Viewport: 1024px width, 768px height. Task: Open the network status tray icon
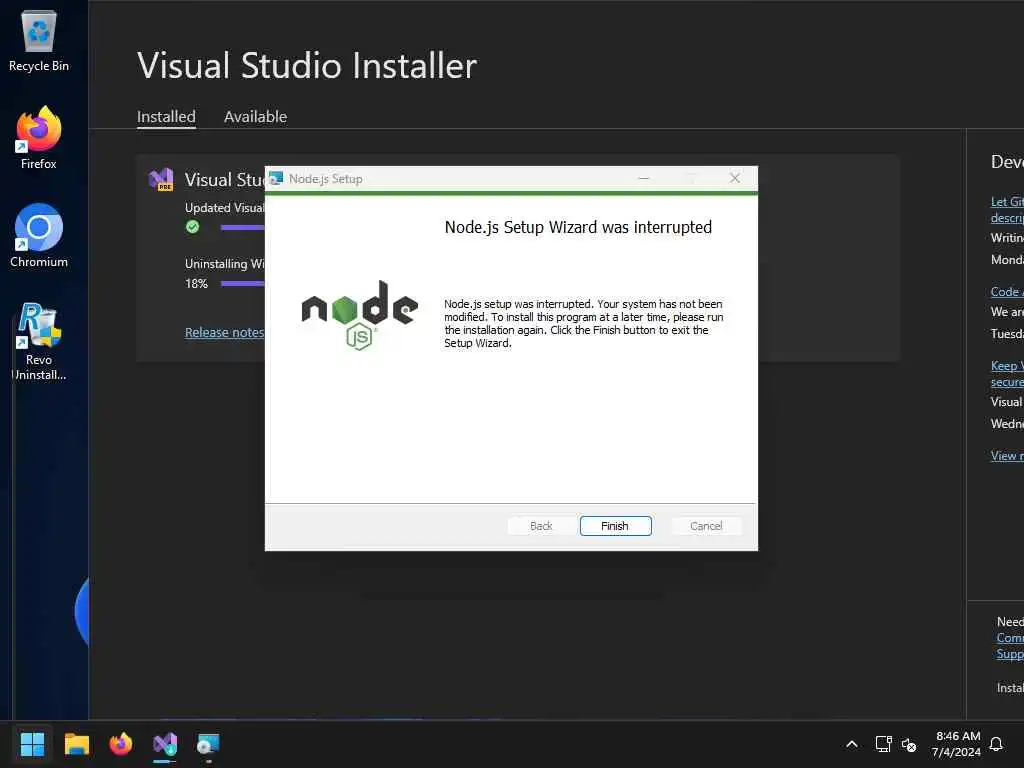click(x=883, y=744)
